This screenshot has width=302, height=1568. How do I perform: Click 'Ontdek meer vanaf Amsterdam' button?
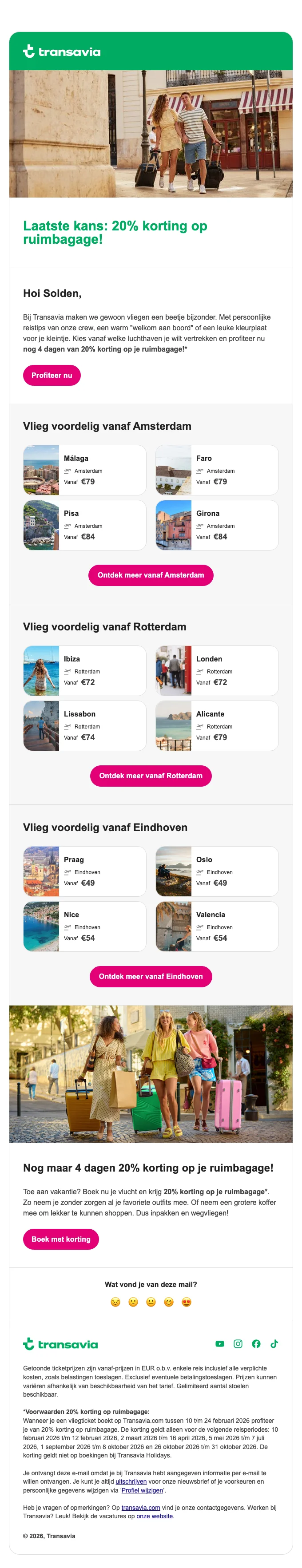pyautogui.click(x=151, y=575)
